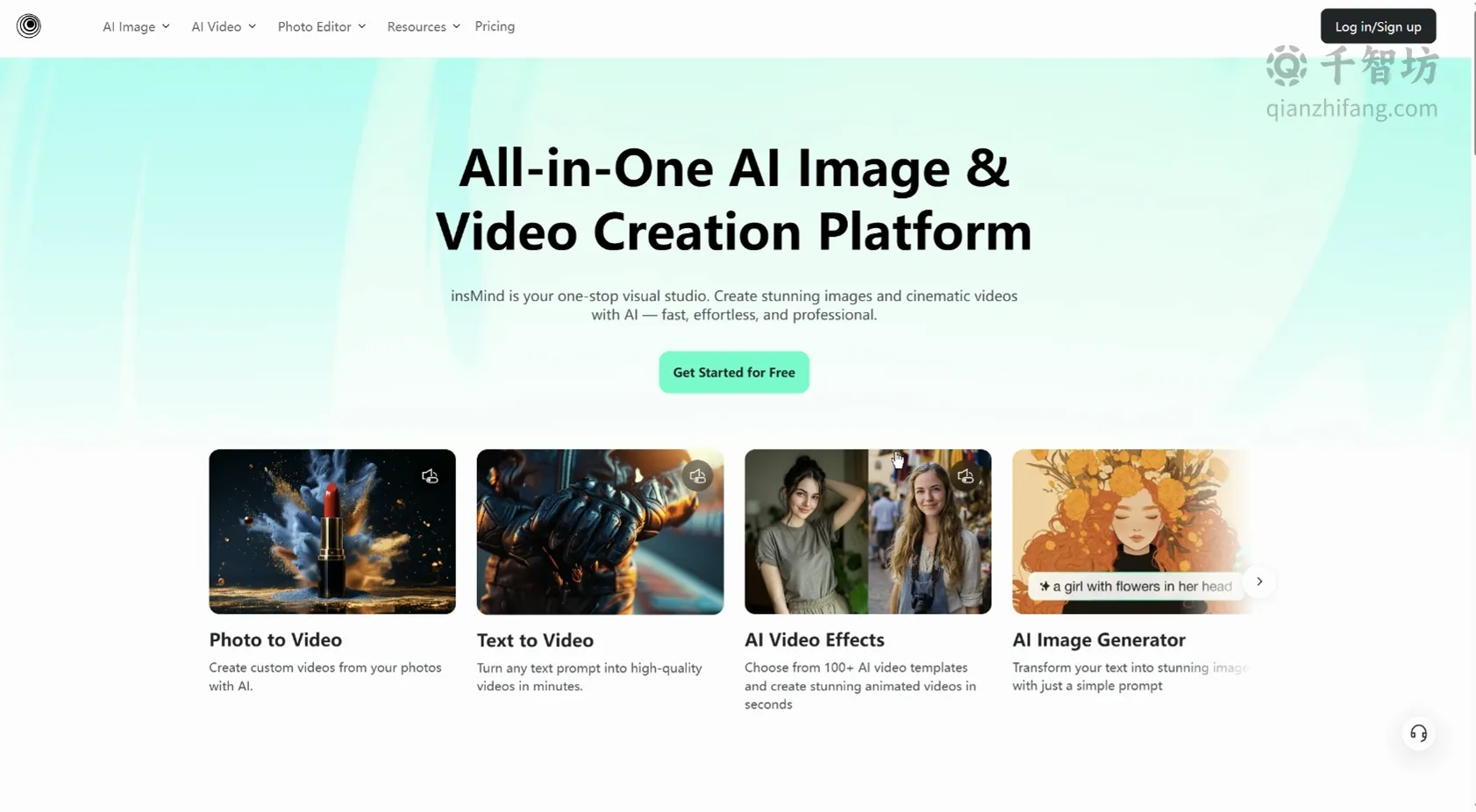The width and height of the screenshot is (1476, 812).
Task: Expand the AI Image menu
Action: 136,26
